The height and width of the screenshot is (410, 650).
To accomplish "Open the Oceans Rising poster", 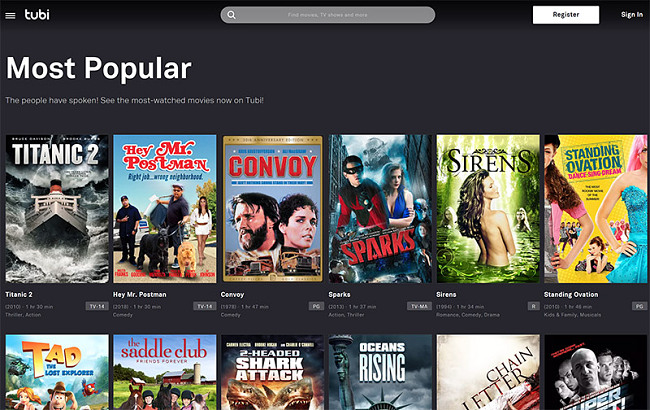I will pos(380,372).
